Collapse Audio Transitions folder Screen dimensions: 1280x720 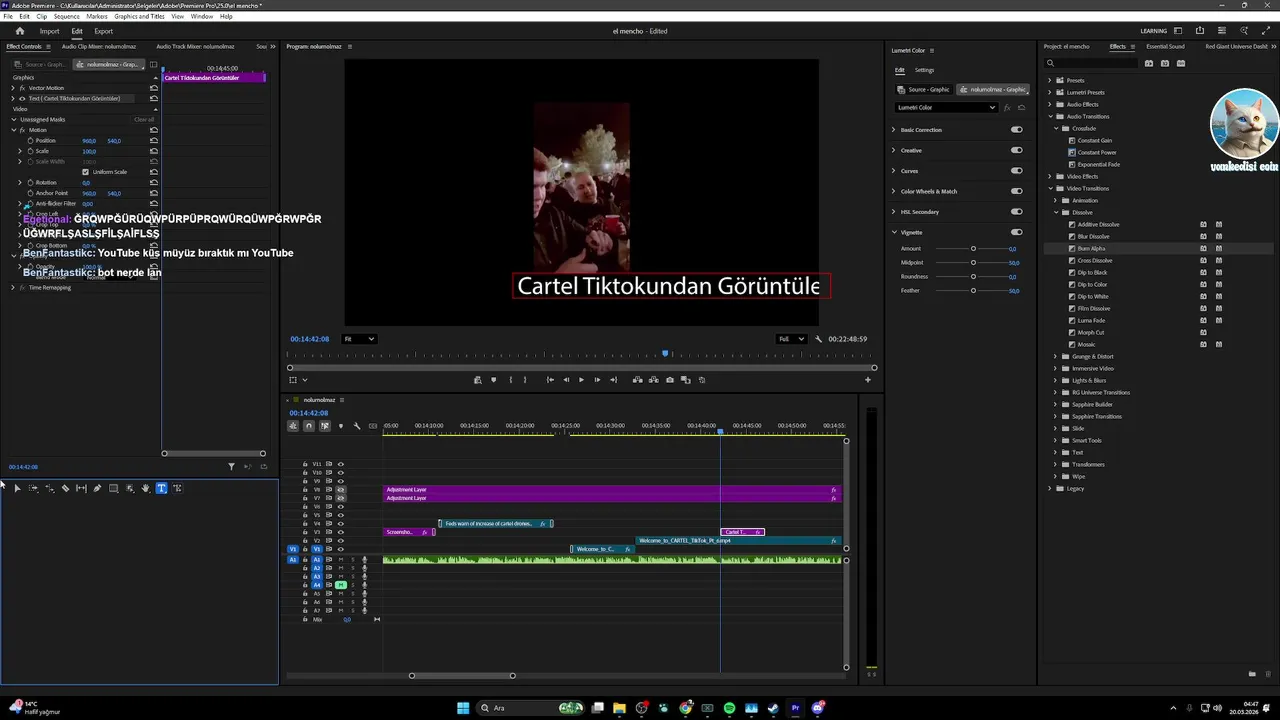1049,116
